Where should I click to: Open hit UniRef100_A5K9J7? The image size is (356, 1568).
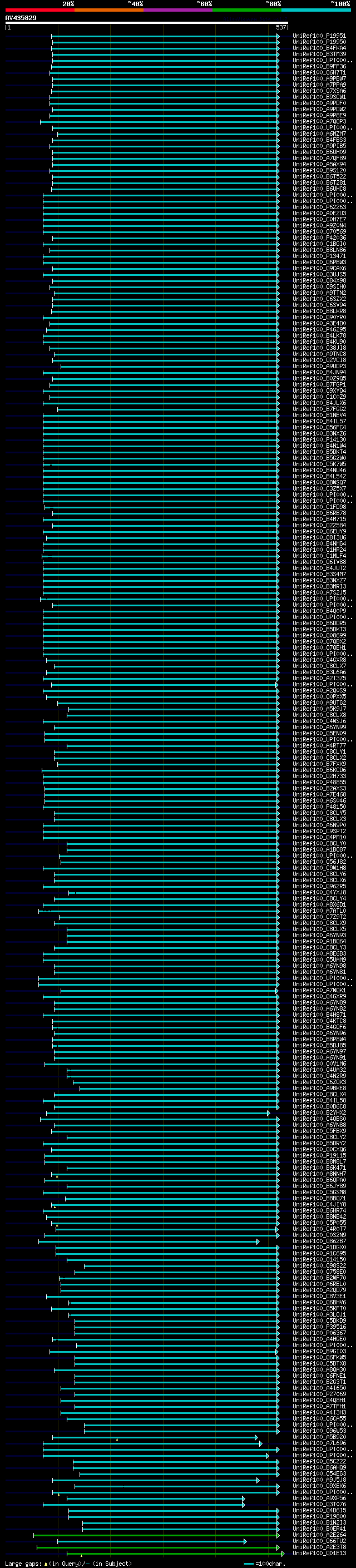319,709
